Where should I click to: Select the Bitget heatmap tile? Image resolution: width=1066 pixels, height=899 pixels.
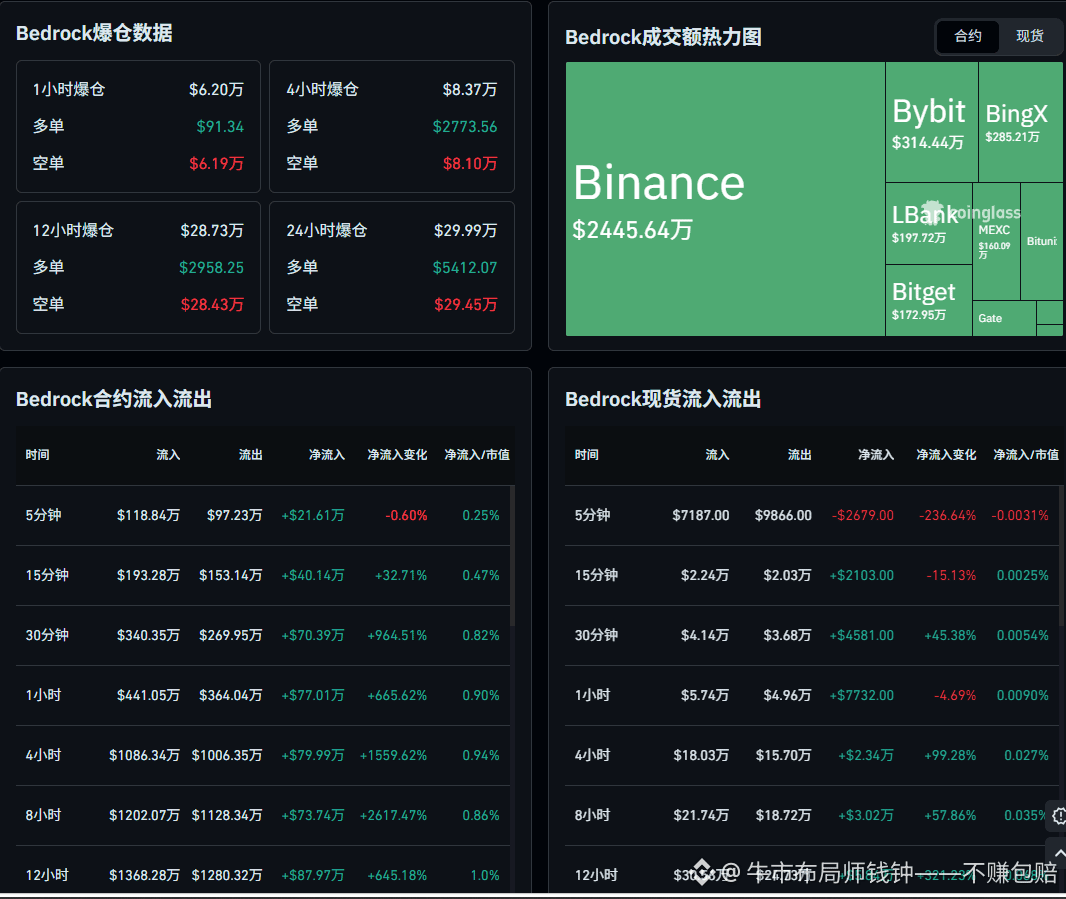[929, 301]
